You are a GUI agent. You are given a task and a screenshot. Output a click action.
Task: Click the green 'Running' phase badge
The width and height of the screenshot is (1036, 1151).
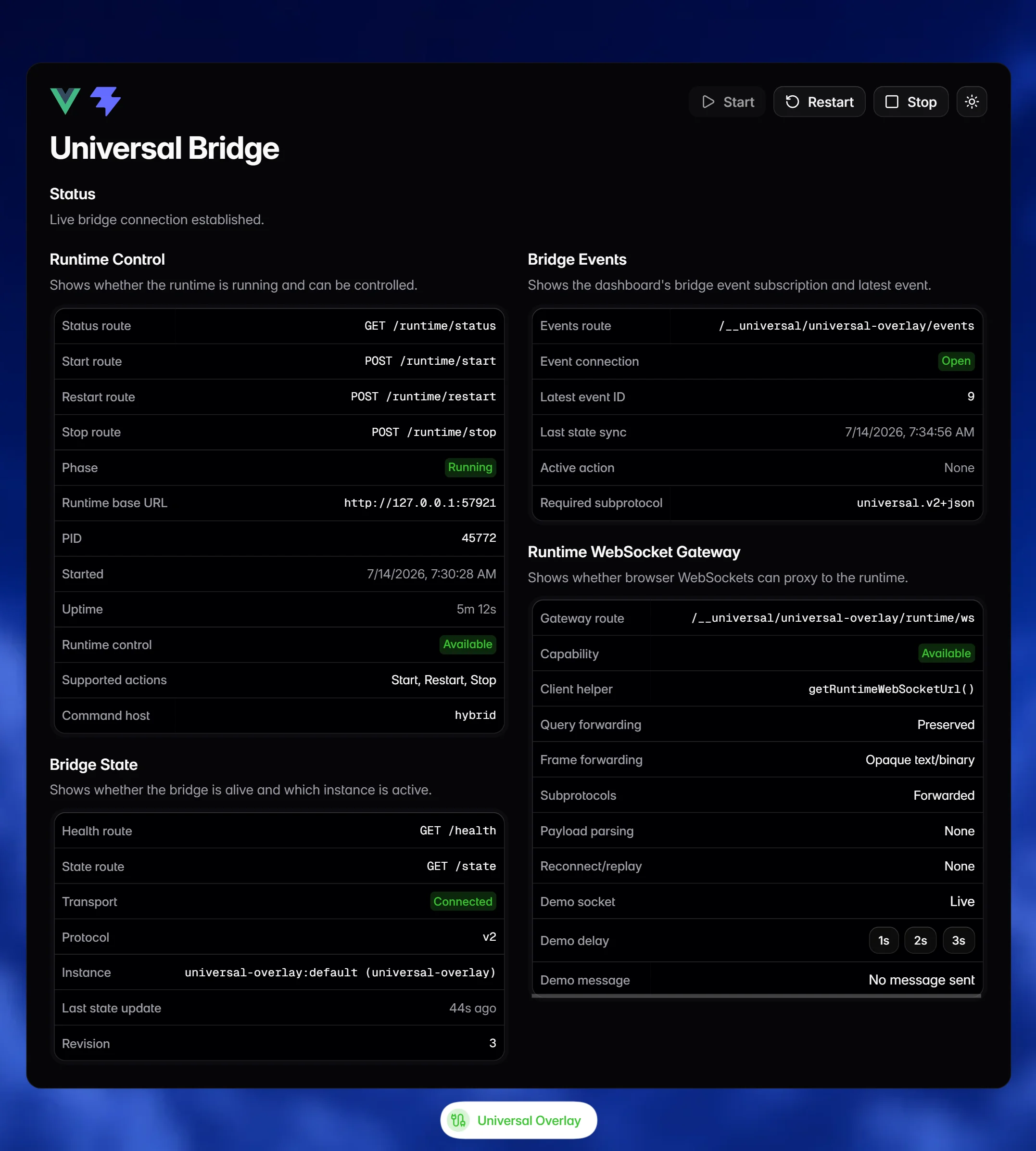pyautogui.click(x=470, y=467)
